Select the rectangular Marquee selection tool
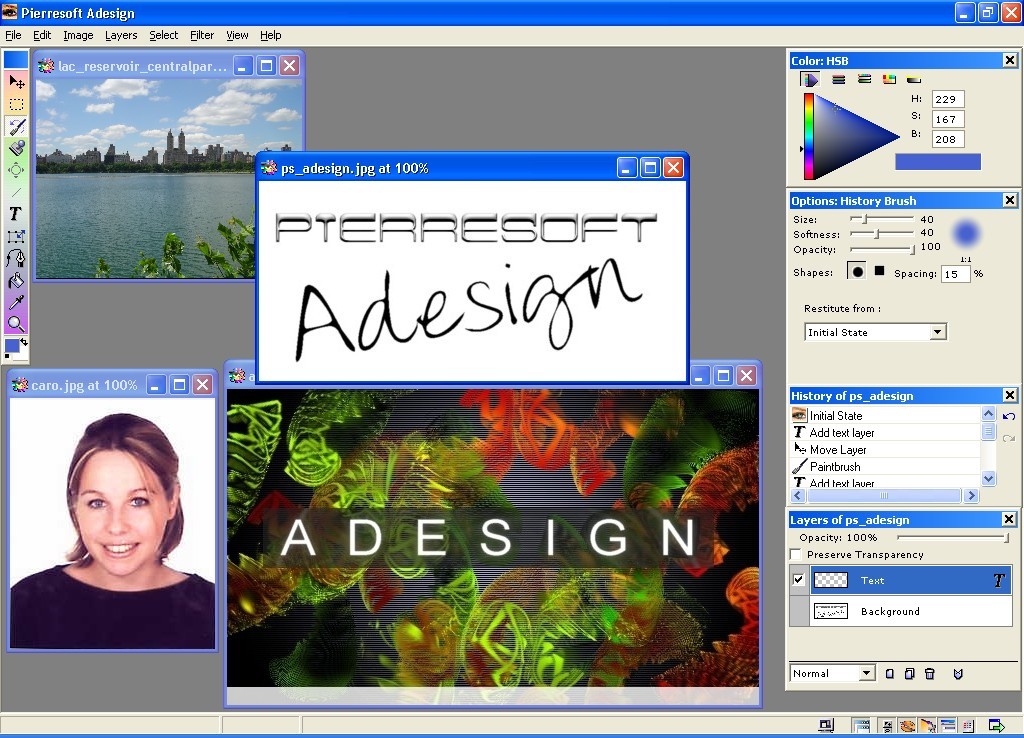 pos(16,104)
